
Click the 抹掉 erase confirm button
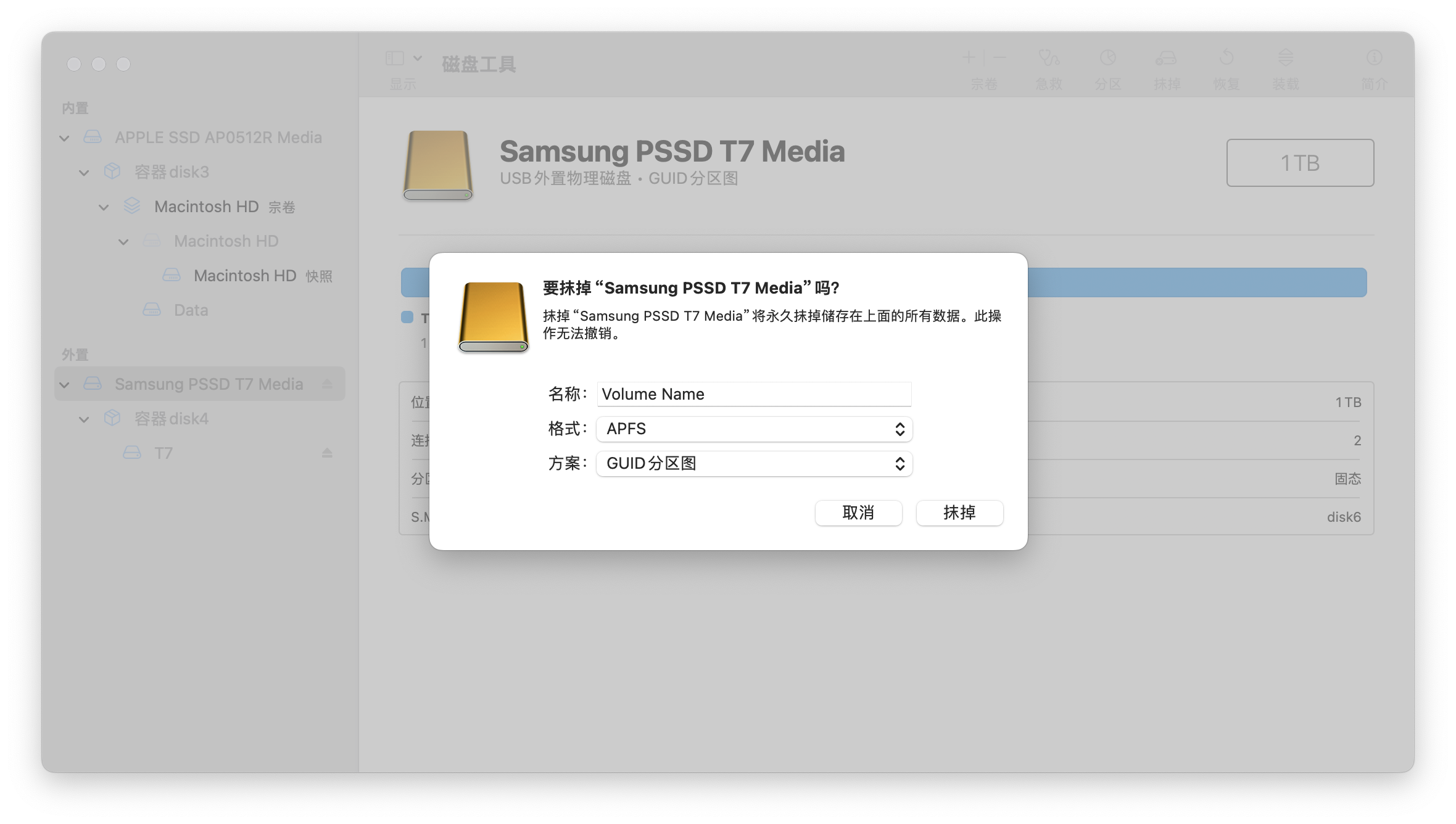959,513
